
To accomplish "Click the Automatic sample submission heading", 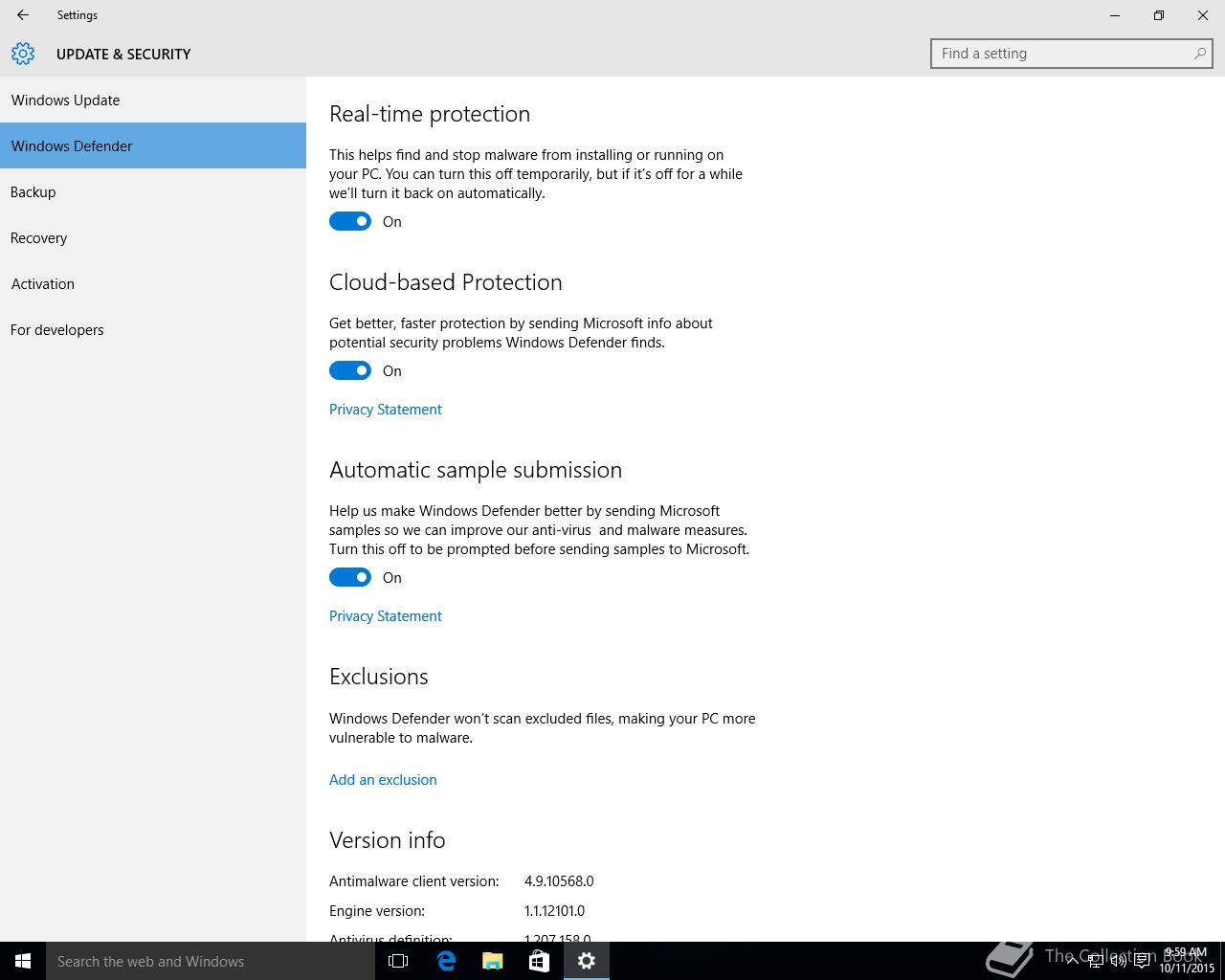I will point(476,470).
